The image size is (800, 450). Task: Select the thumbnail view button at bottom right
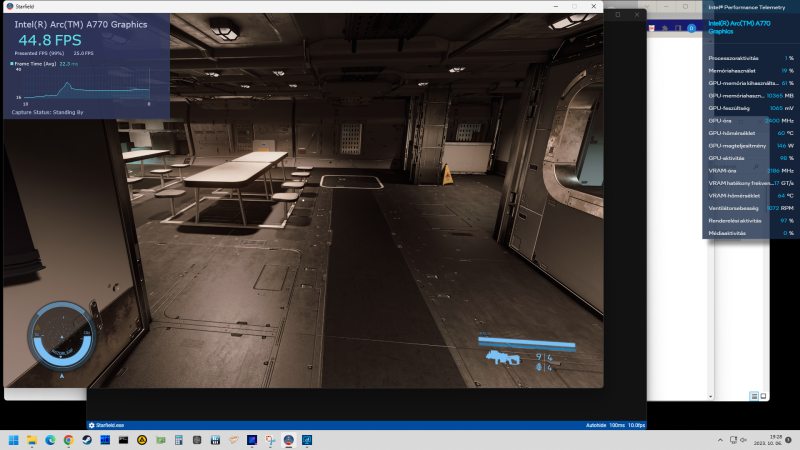pos(763,396)
